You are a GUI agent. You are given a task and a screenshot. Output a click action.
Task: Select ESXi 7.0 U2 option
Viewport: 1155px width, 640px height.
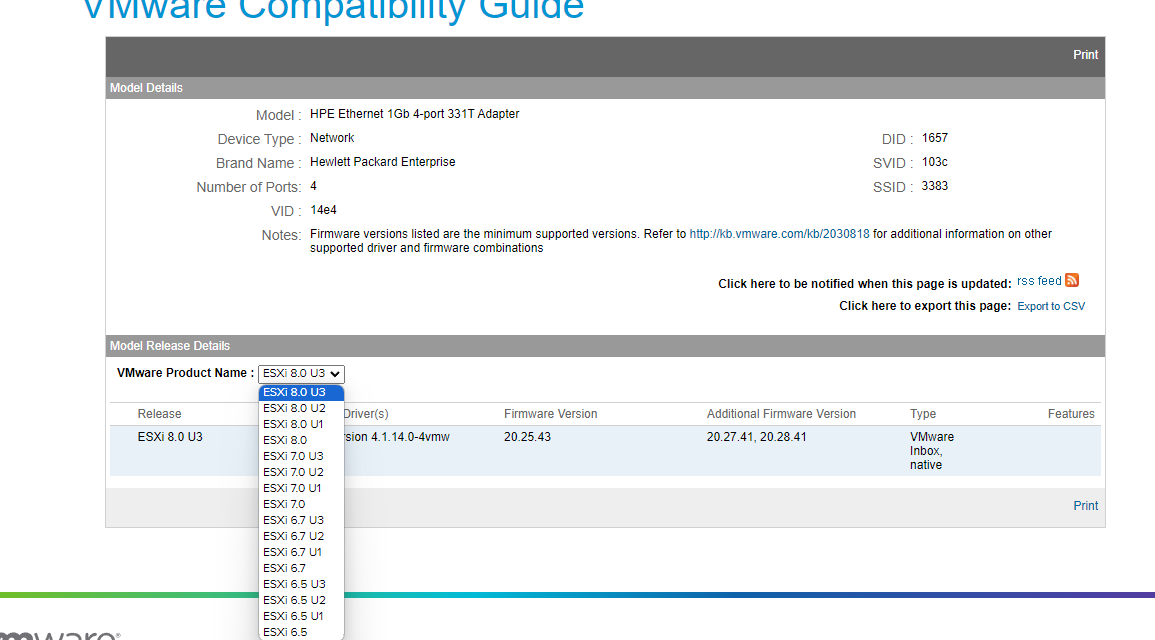coord(301,472)
